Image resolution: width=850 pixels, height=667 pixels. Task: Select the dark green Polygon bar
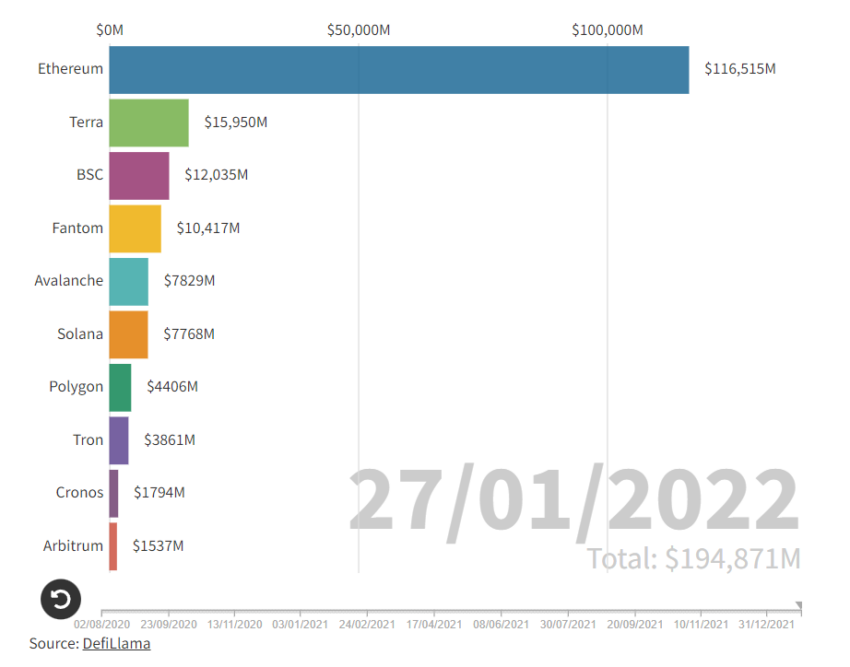[x=120, y=387]
